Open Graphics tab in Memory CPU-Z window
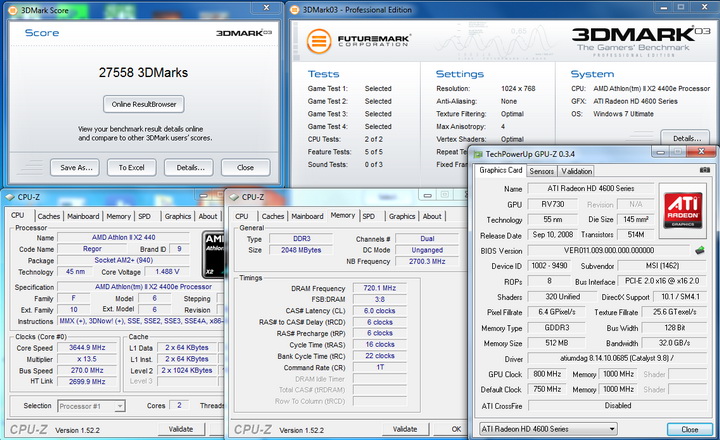720x440 pixels. pos(402,216)
